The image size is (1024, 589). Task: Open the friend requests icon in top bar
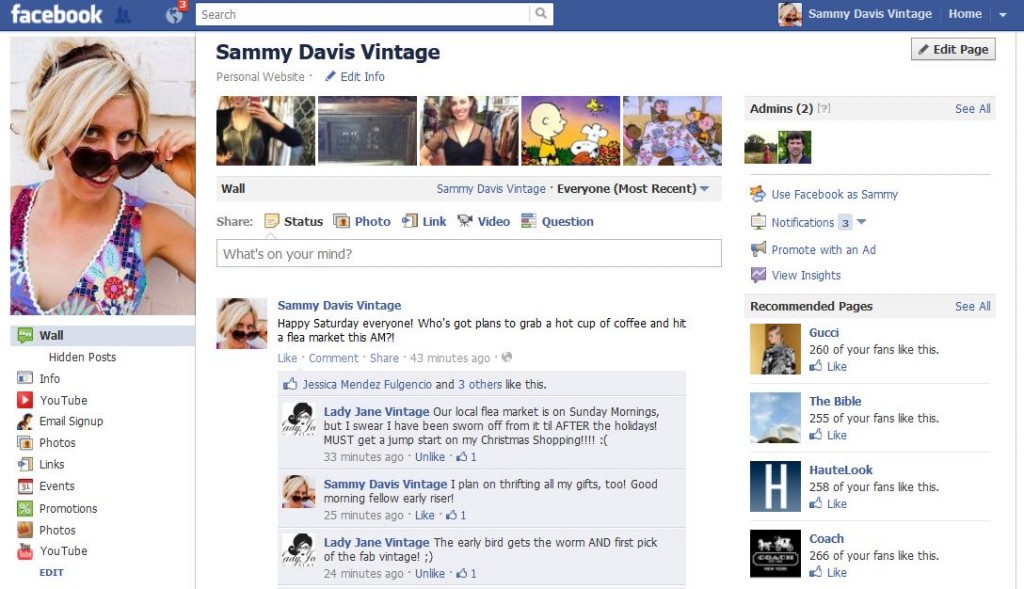coord(122,15)
